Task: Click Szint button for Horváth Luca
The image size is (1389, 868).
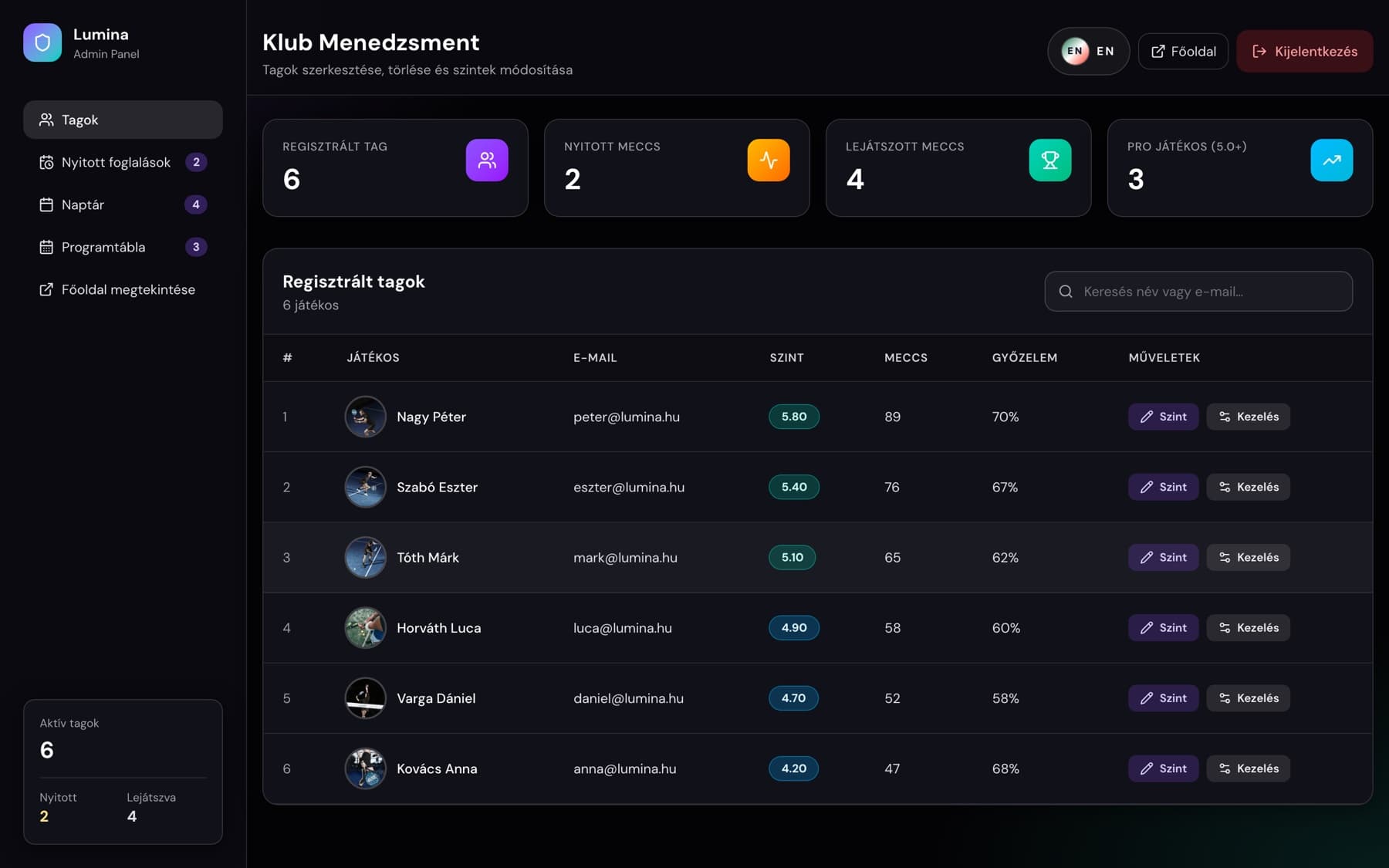Action: pyautogui.click(x=1163, y=628)
